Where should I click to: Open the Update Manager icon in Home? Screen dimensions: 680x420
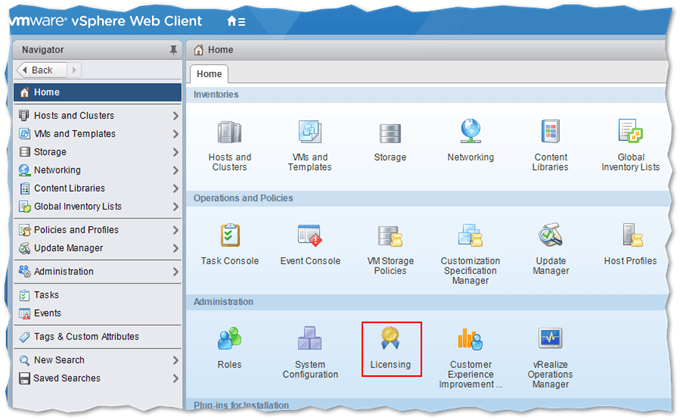coord(550,235)
